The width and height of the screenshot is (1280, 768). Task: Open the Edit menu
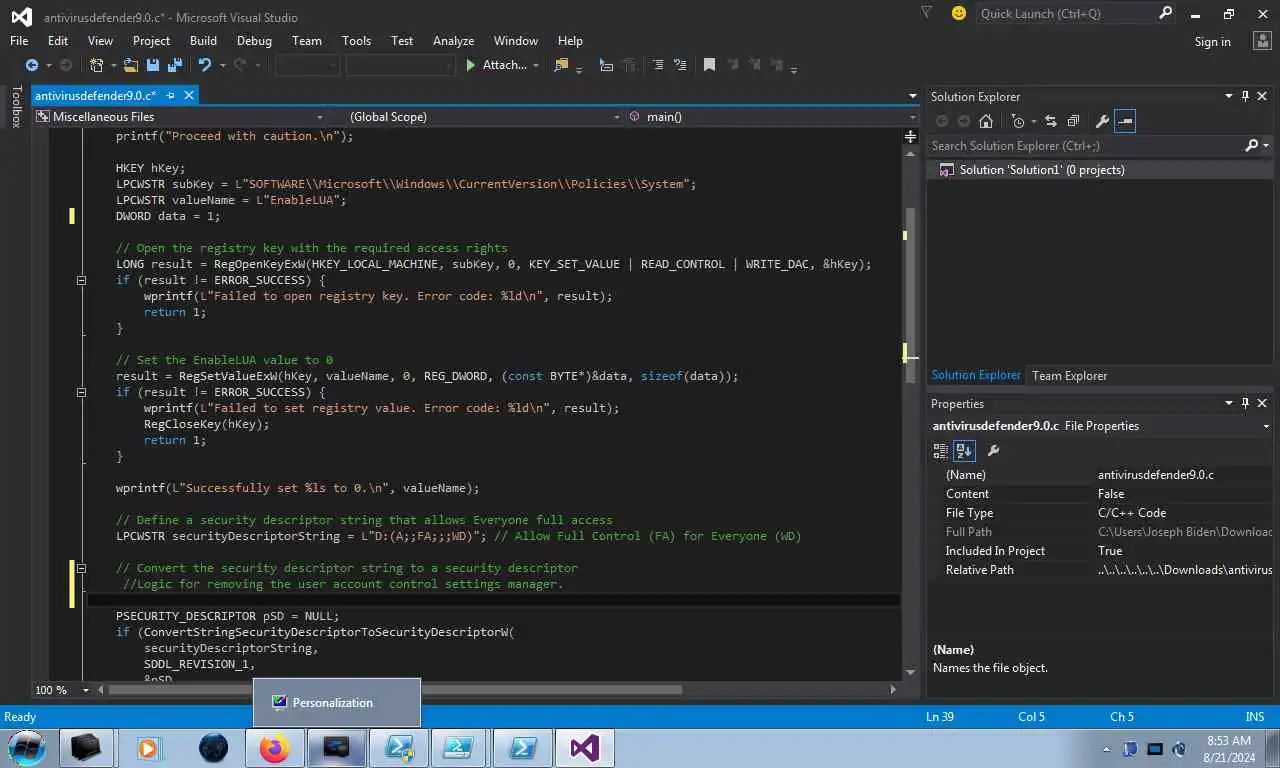(x=58, y=41)
